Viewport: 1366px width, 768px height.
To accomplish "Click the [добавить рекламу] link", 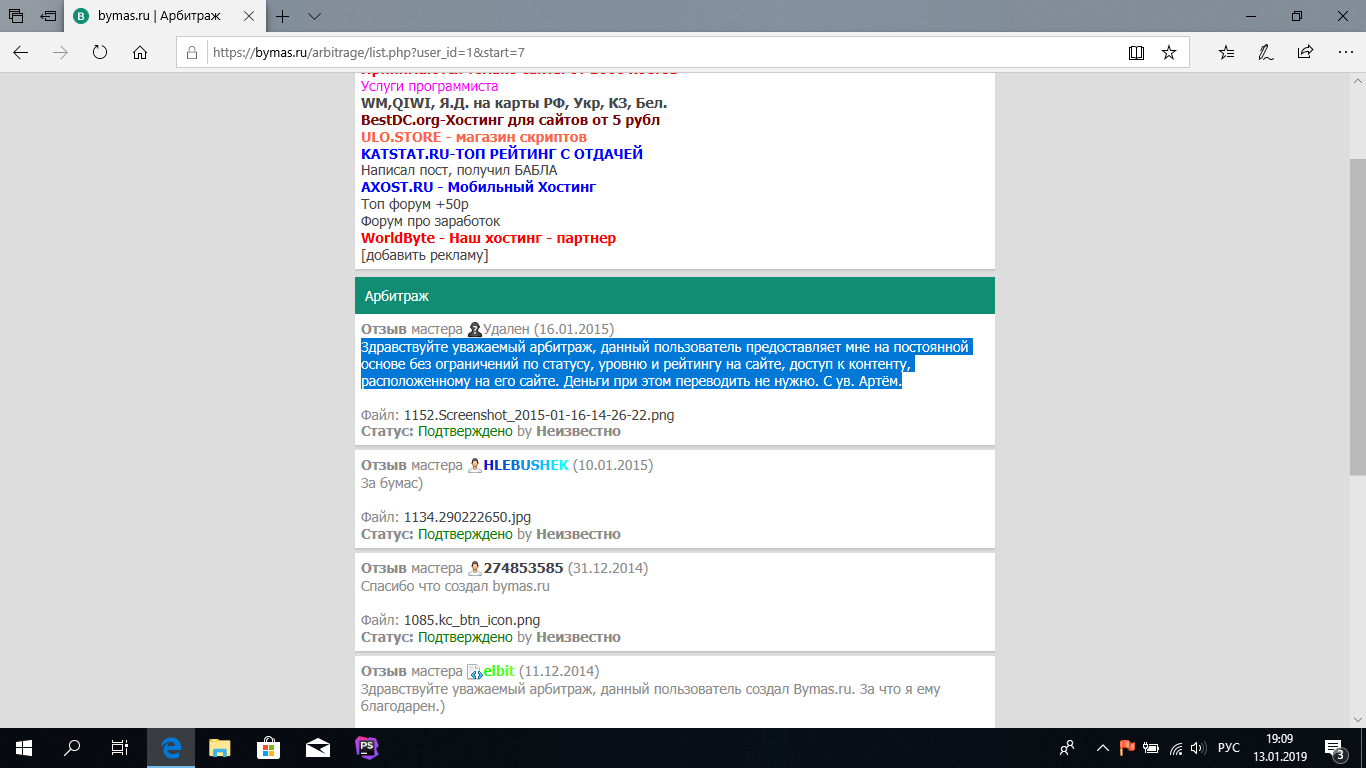I will pyautogui.click(x=424, y=255).
